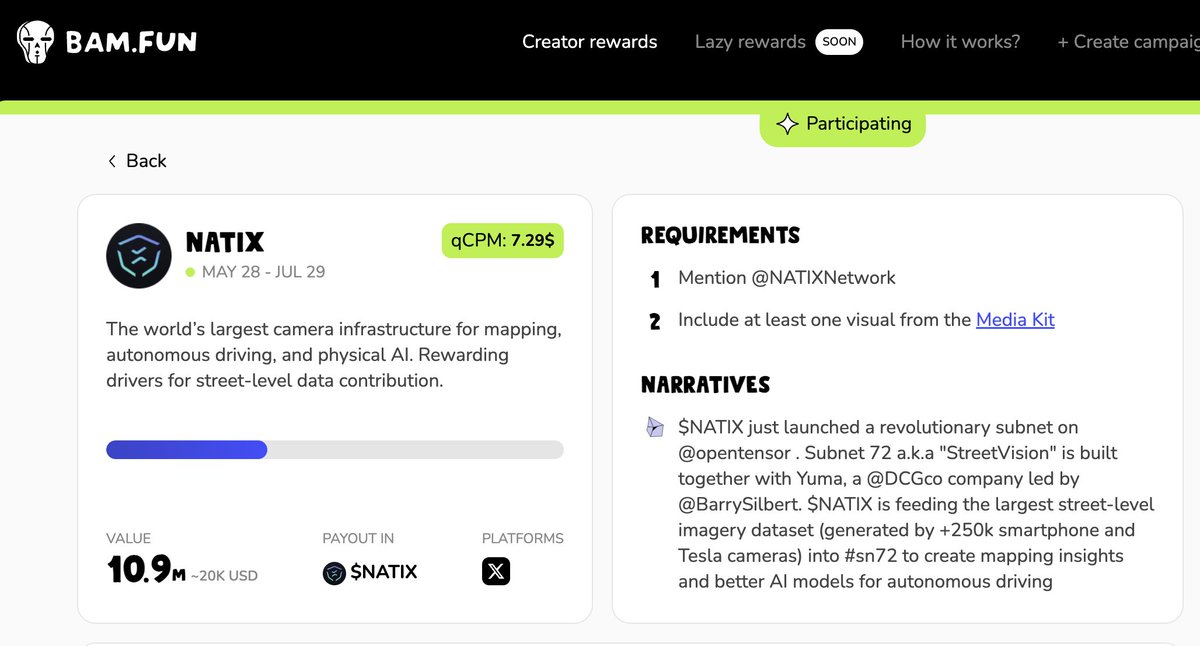Screen dimensions: 1200x646
Task: Click the number 2 requirement marker
Action: (x=655, y=322)
